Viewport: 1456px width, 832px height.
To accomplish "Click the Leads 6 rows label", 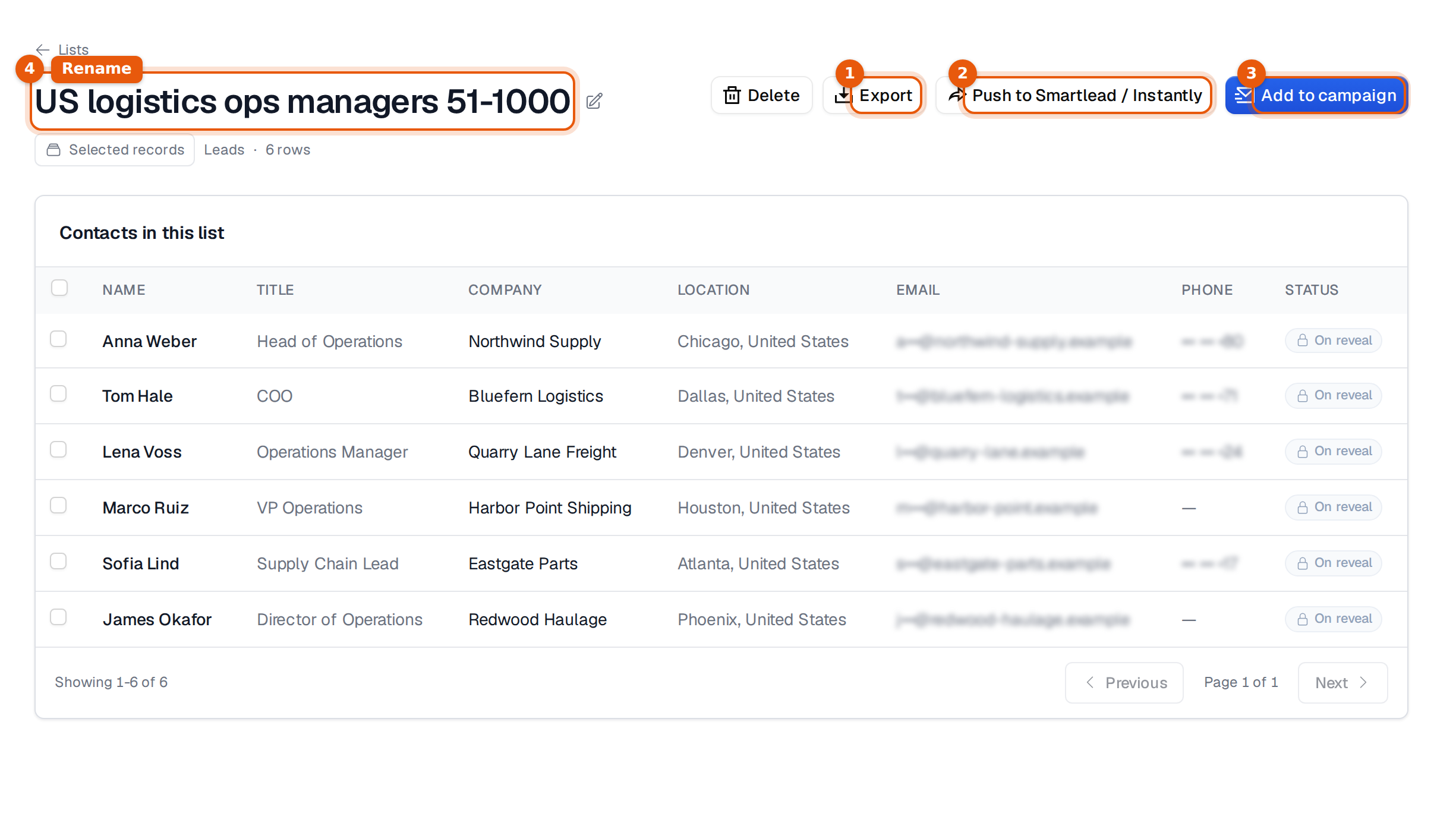I will click(257, 150).
